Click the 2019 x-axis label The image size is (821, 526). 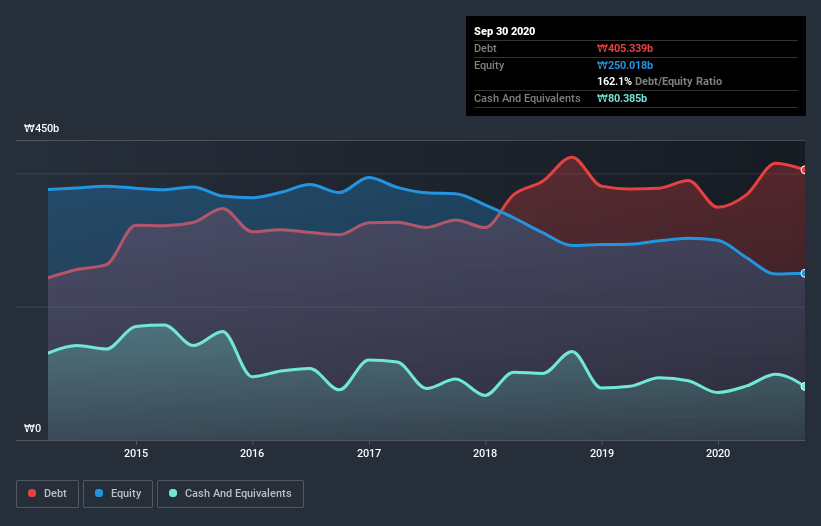click(602, 453)
